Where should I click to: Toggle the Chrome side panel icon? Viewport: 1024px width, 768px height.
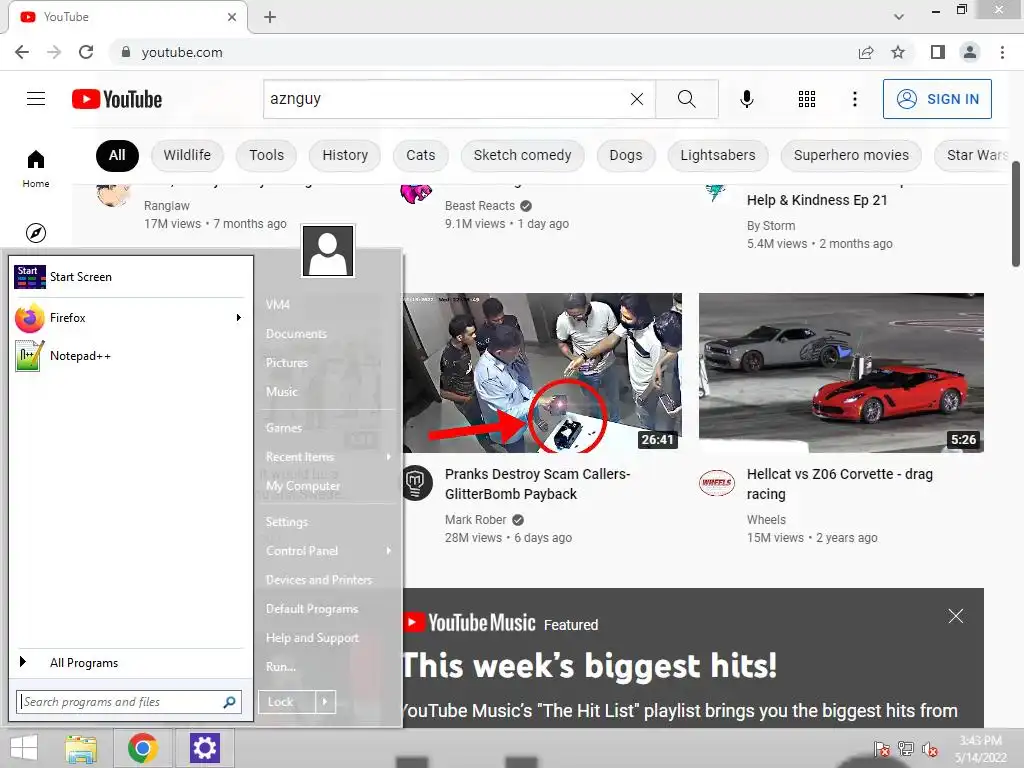point(938,52)
